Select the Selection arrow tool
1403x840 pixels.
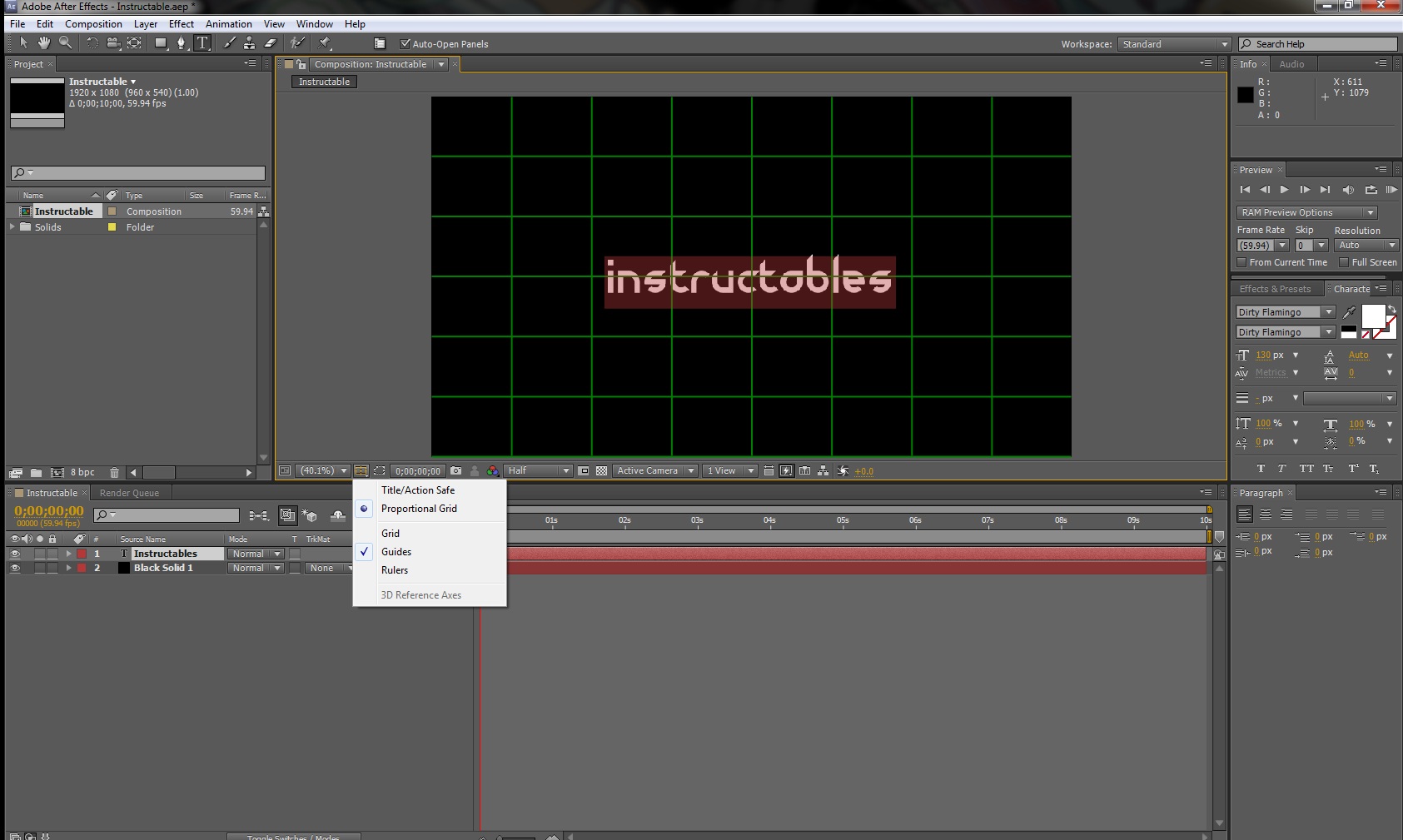pos(23,43)
